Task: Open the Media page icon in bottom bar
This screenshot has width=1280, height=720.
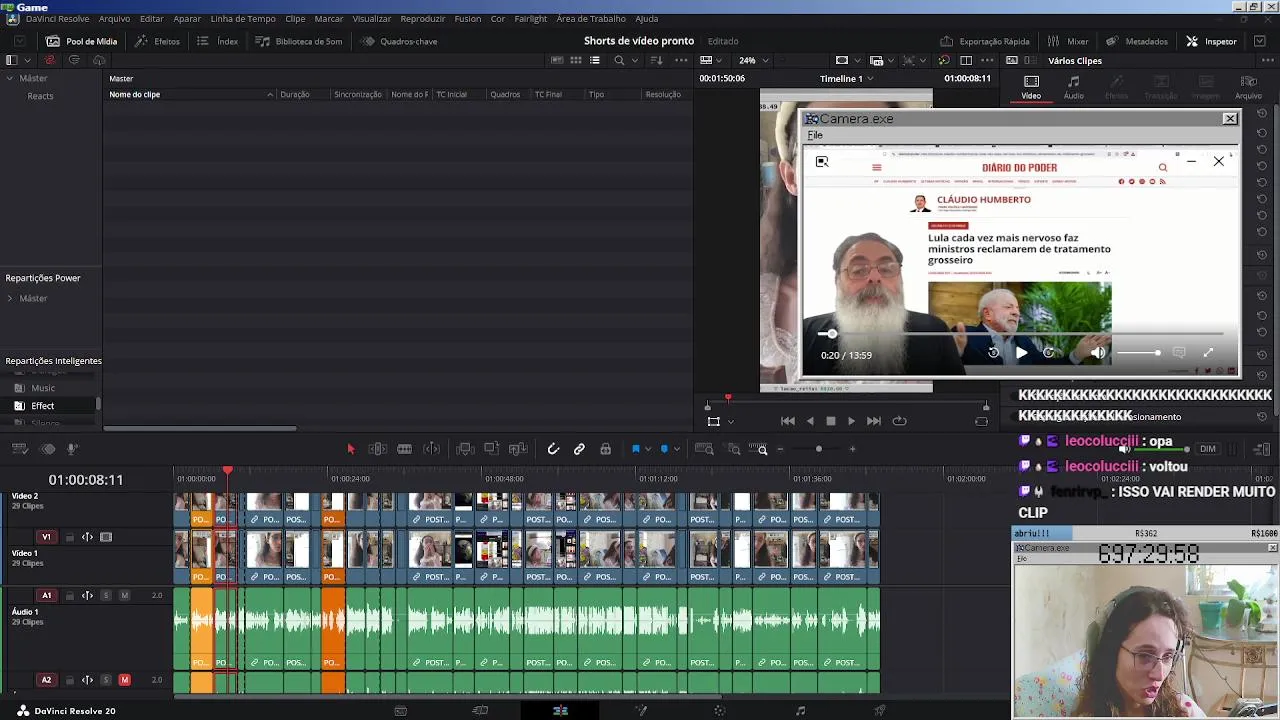Action: pos(400,711)
